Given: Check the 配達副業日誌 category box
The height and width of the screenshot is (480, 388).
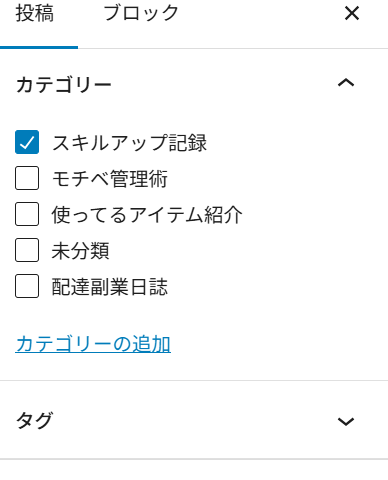Looking at the screenshot, I should coord(27,286).
